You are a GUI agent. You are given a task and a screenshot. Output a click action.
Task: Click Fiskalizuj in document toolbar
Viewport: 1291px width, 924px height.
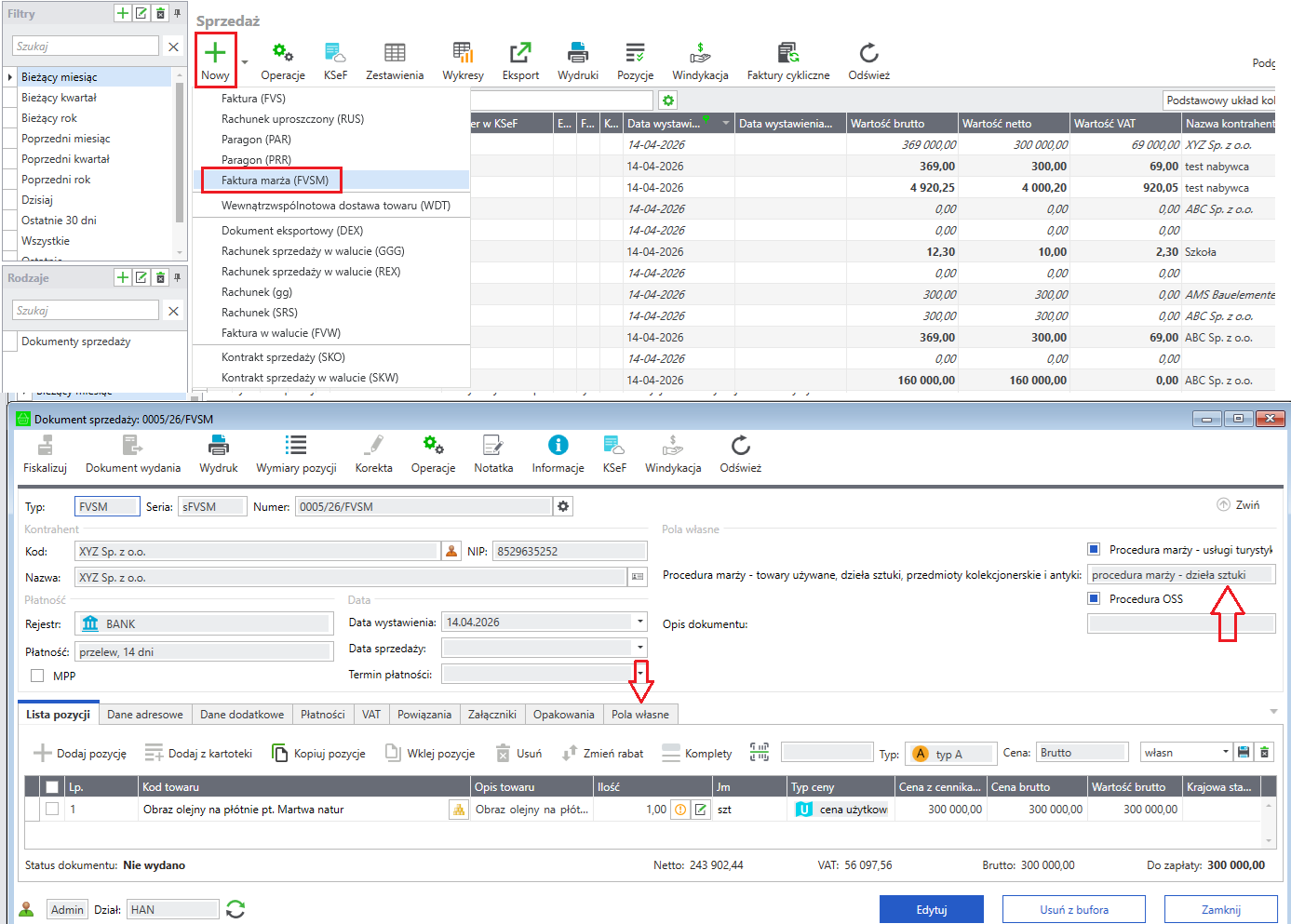[x=45, y=446]
